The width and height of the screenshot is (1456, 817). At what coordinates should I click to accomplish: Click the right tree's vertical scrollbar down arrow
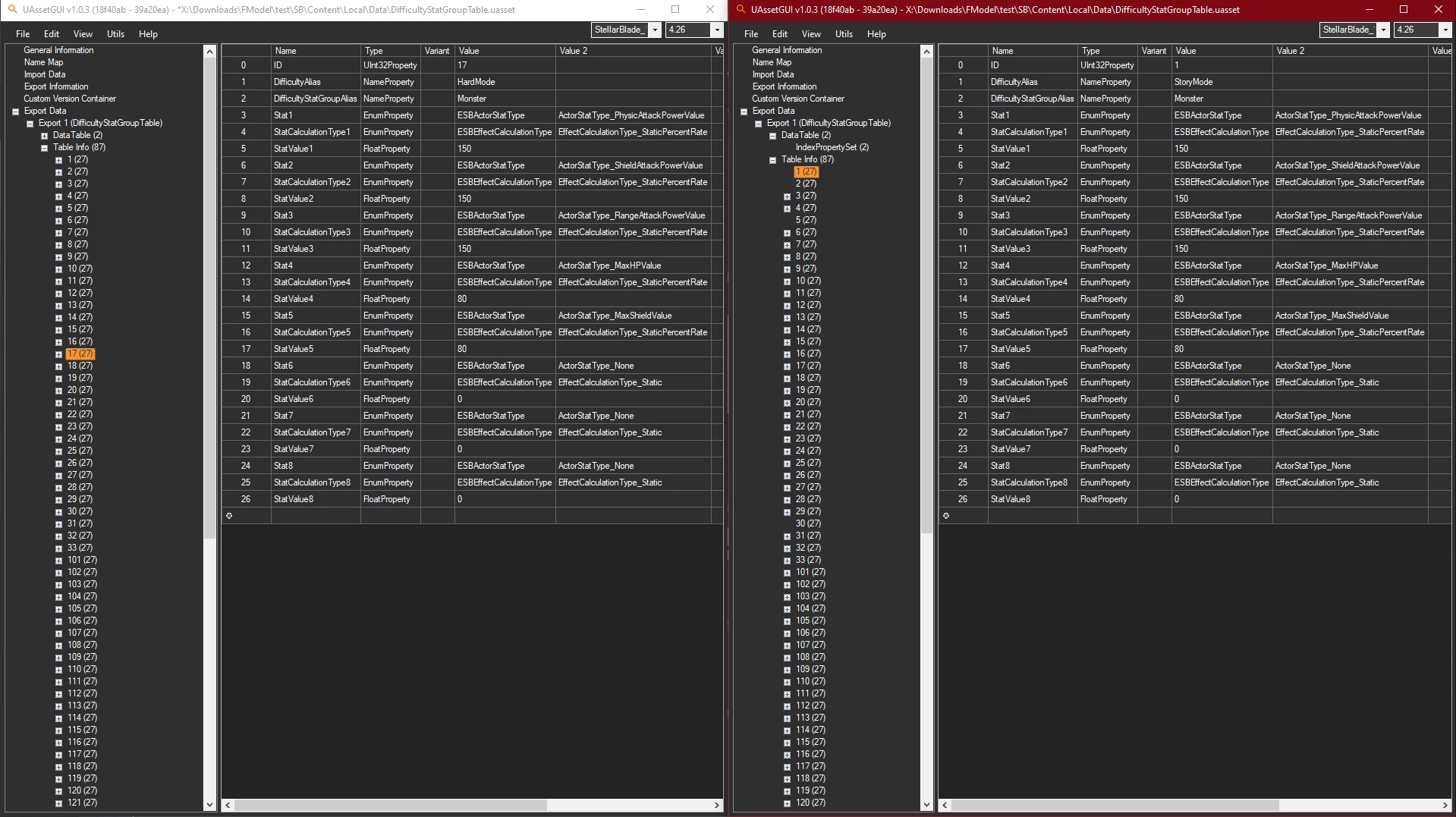point(926,805)
